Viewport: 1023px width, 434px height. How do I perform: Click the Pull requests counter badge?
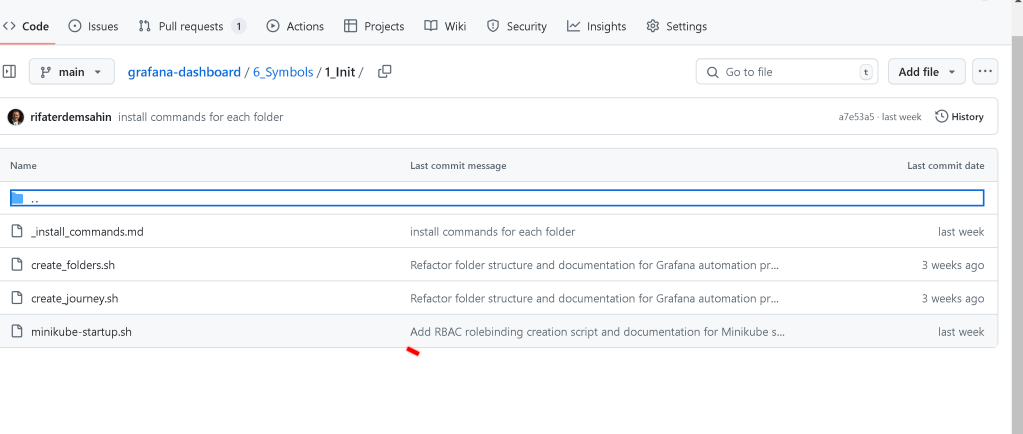coord(239,26)
